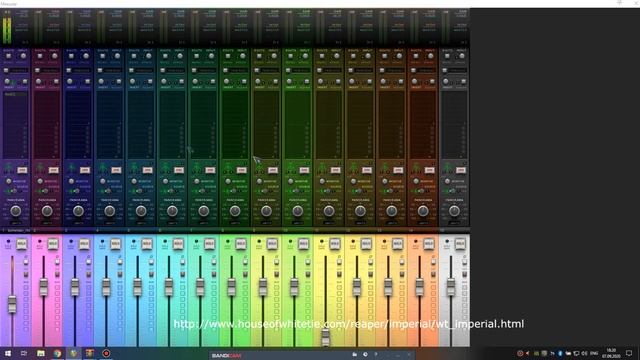Click the Route button atop purple track 1
The image size is (640, 360).
coord(9,56)
